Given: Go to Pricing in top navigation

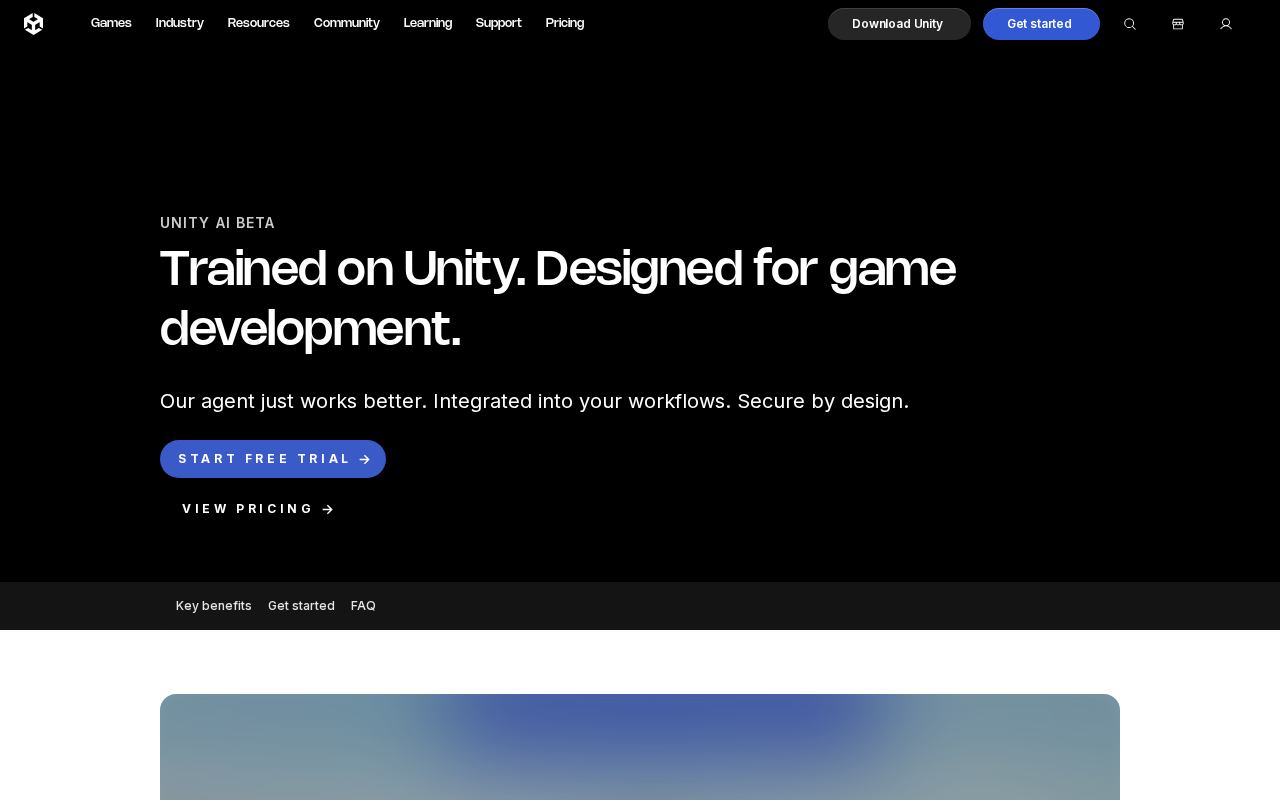Looking at the screenshot, I should click(x=565, y=23).
